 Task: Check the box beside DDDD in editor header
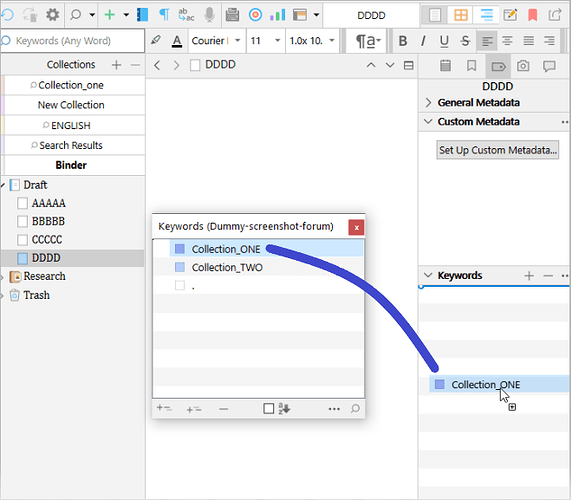(195, 65)
